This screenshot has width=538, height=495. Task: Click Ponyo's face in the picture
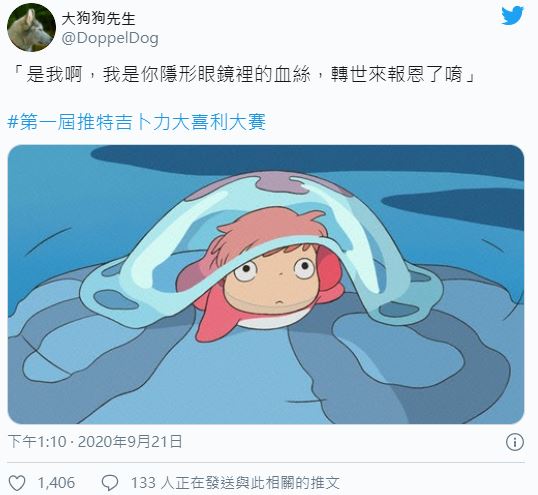point(273,281)
